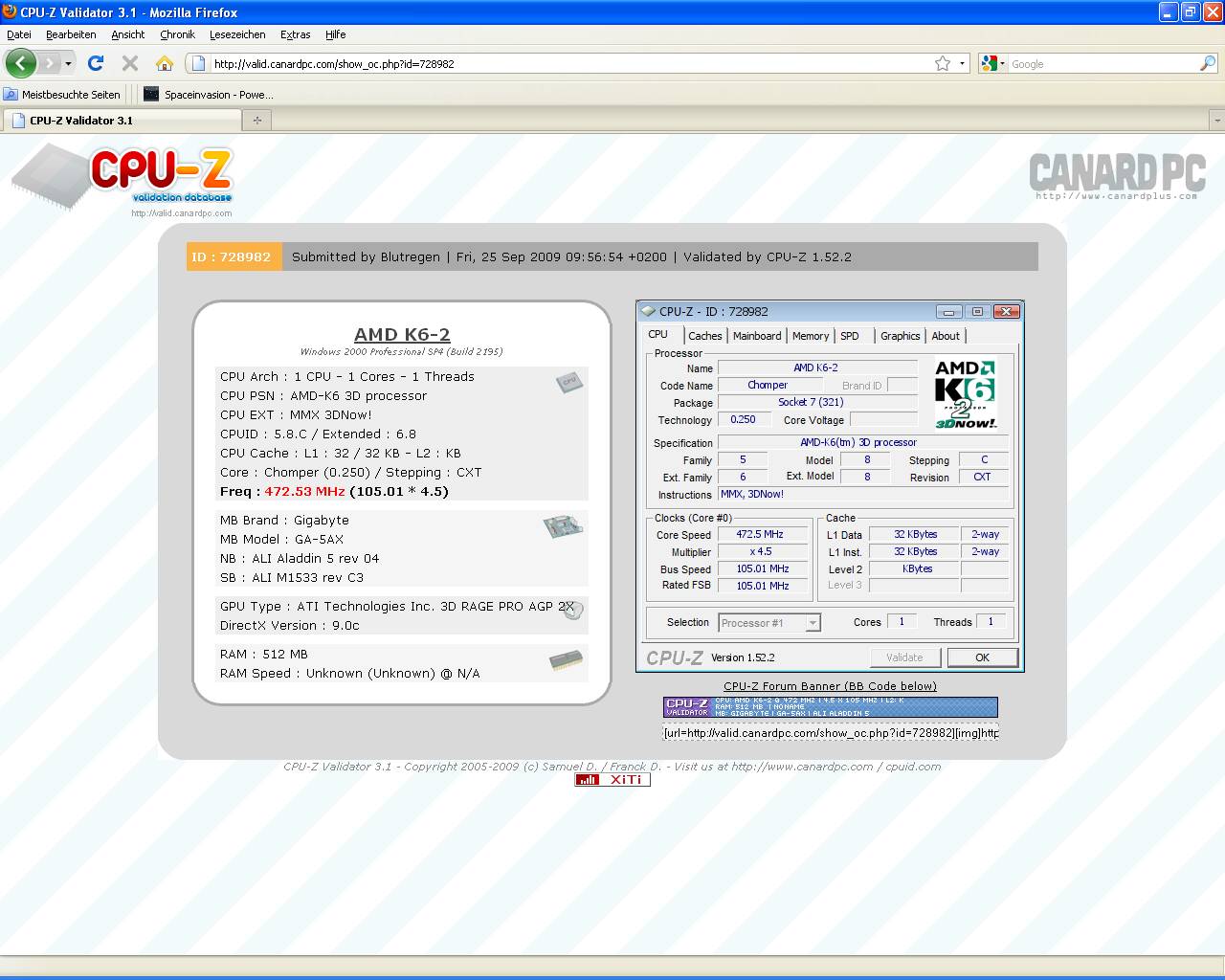Bookmark this page with the star icon
1225x980 pixels.
(943, 63)
